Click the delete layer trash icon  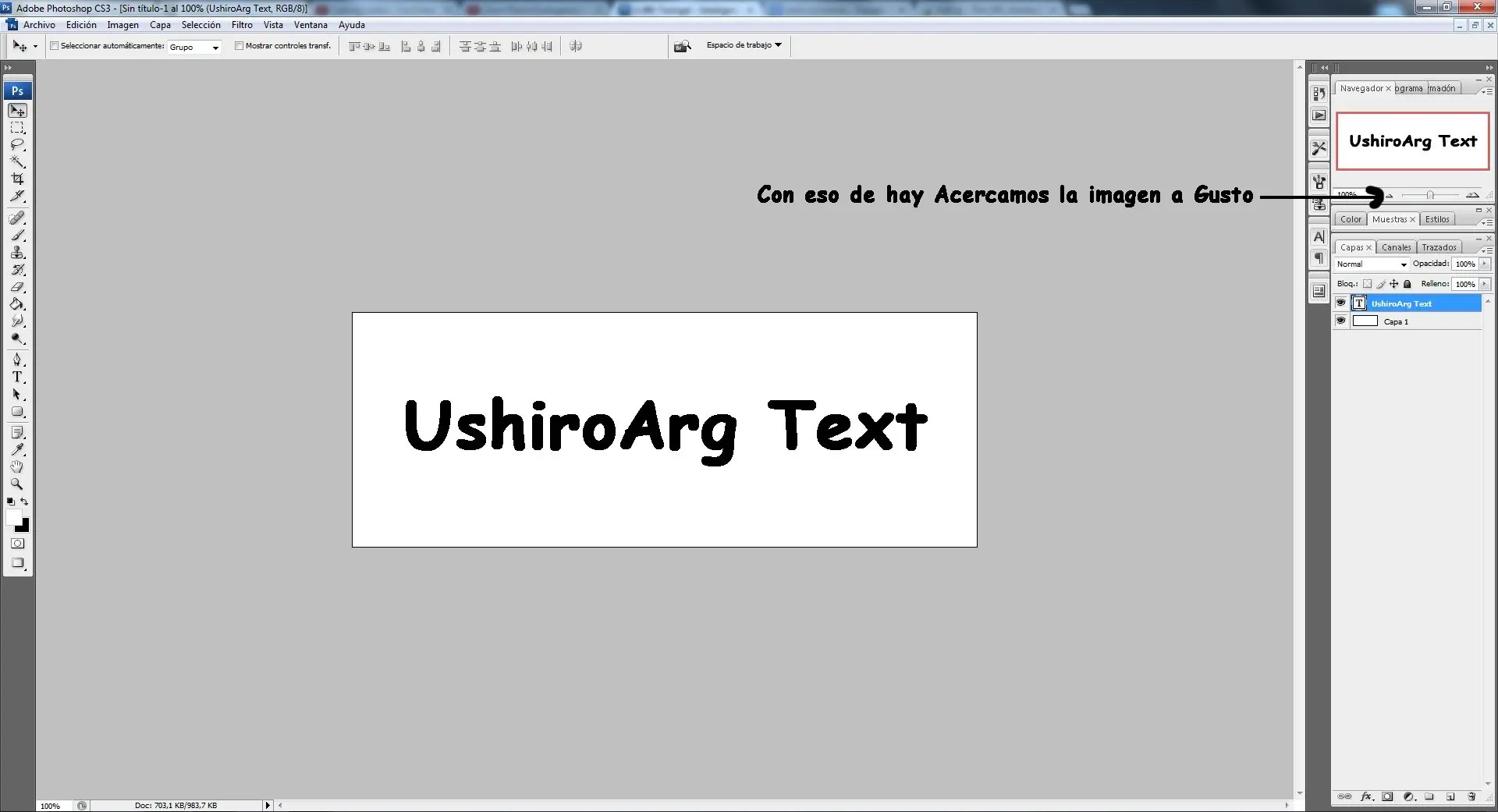pyautogui.click(x=1471, y=796)
